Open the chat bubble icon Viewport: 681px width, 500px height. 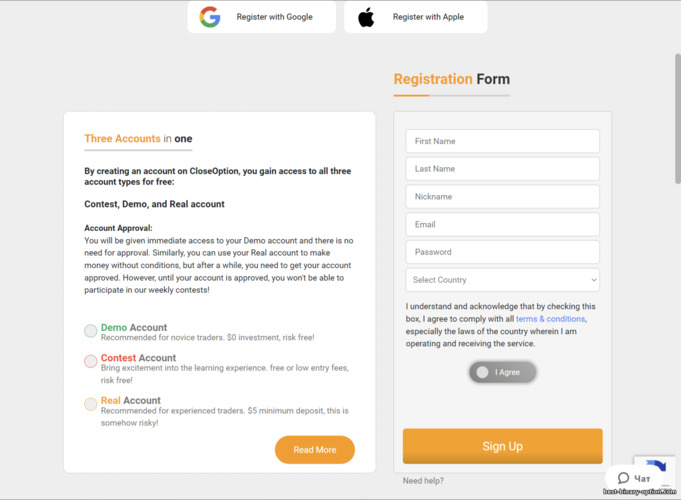(624, 478)
